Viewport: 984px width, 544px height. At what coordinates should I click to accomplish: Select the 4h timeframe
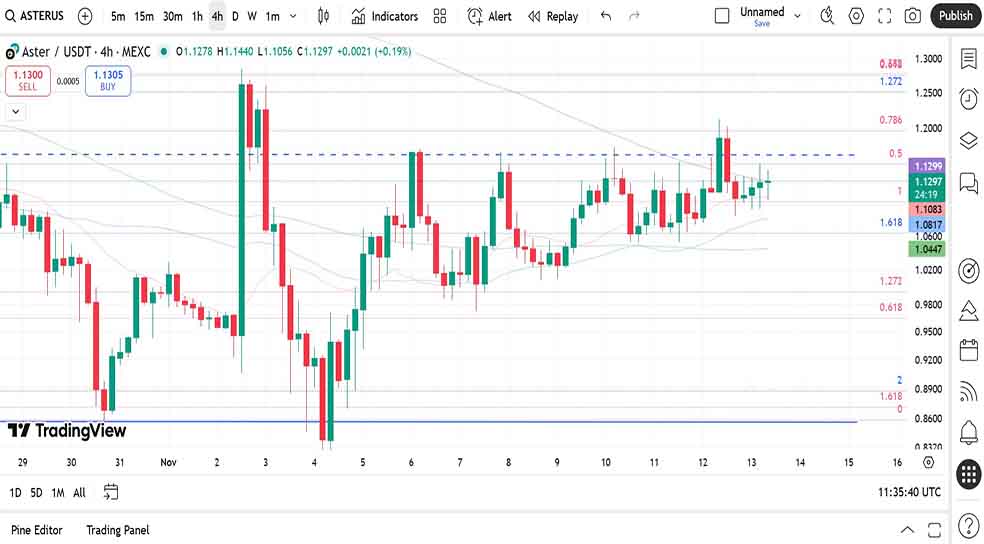tap(217, 16)
